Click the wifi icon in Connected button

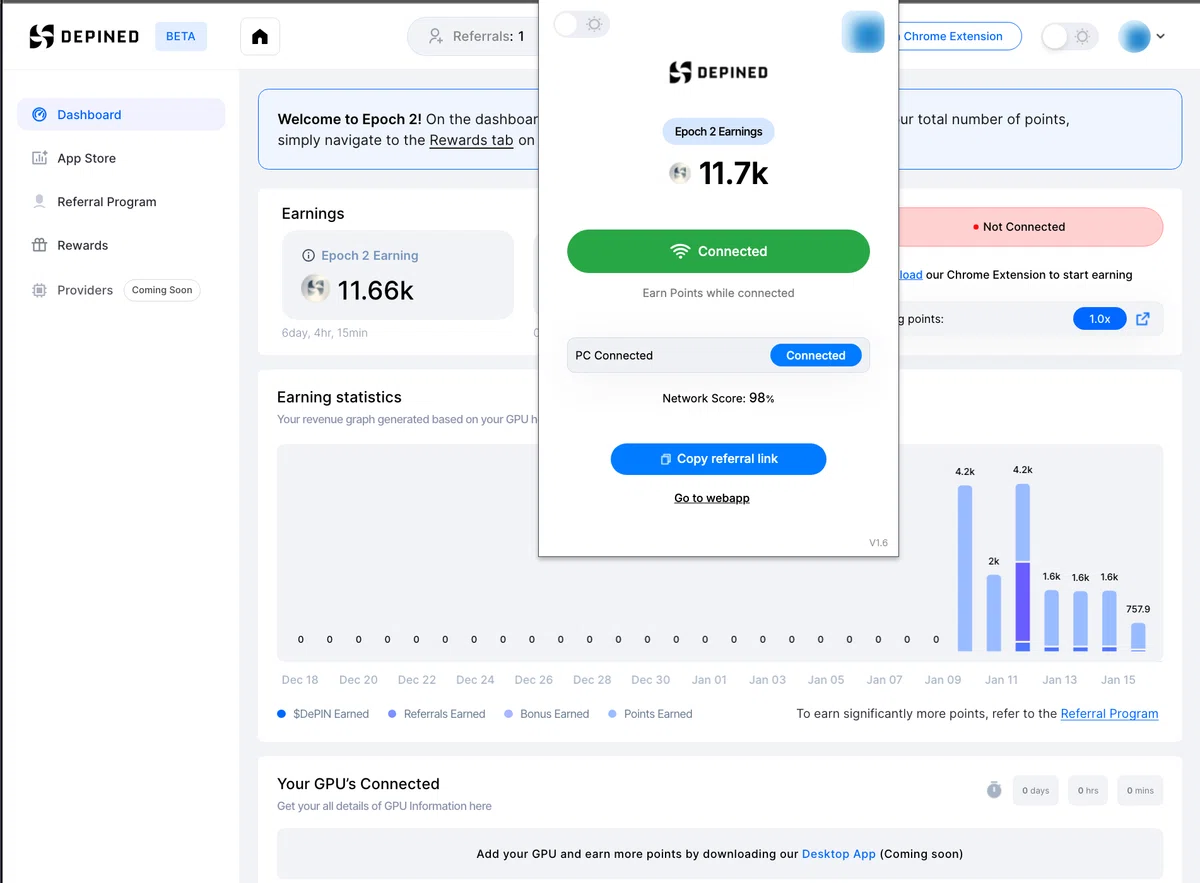[x=680, y=251]
